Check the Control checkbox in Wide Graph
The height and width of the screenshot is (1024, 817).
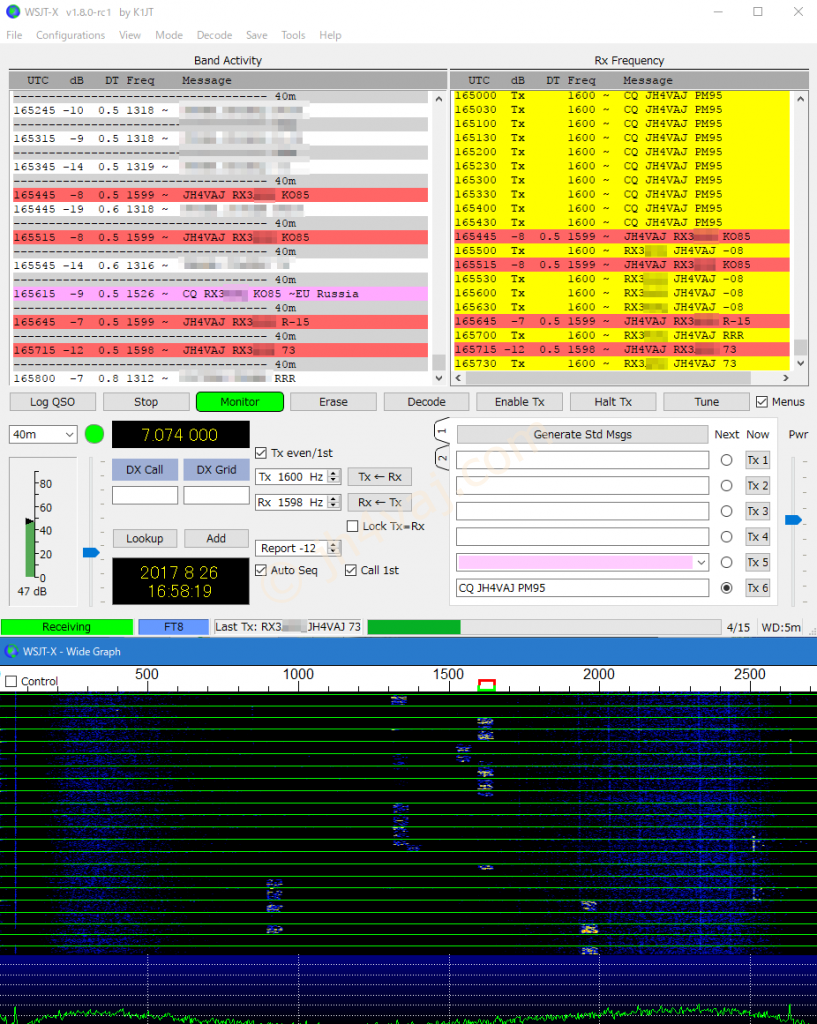click(11, 681)
